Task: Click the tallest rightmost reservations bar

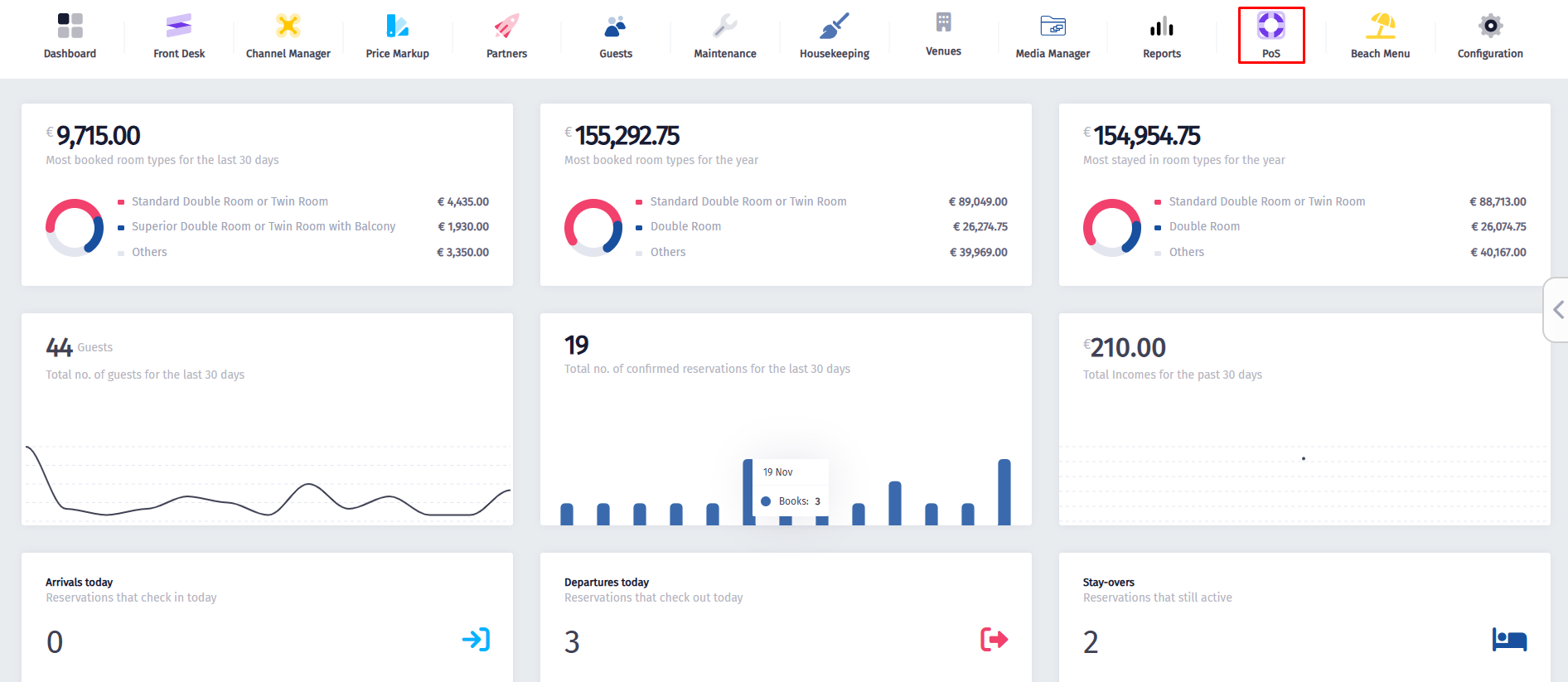Action: 1004,492
